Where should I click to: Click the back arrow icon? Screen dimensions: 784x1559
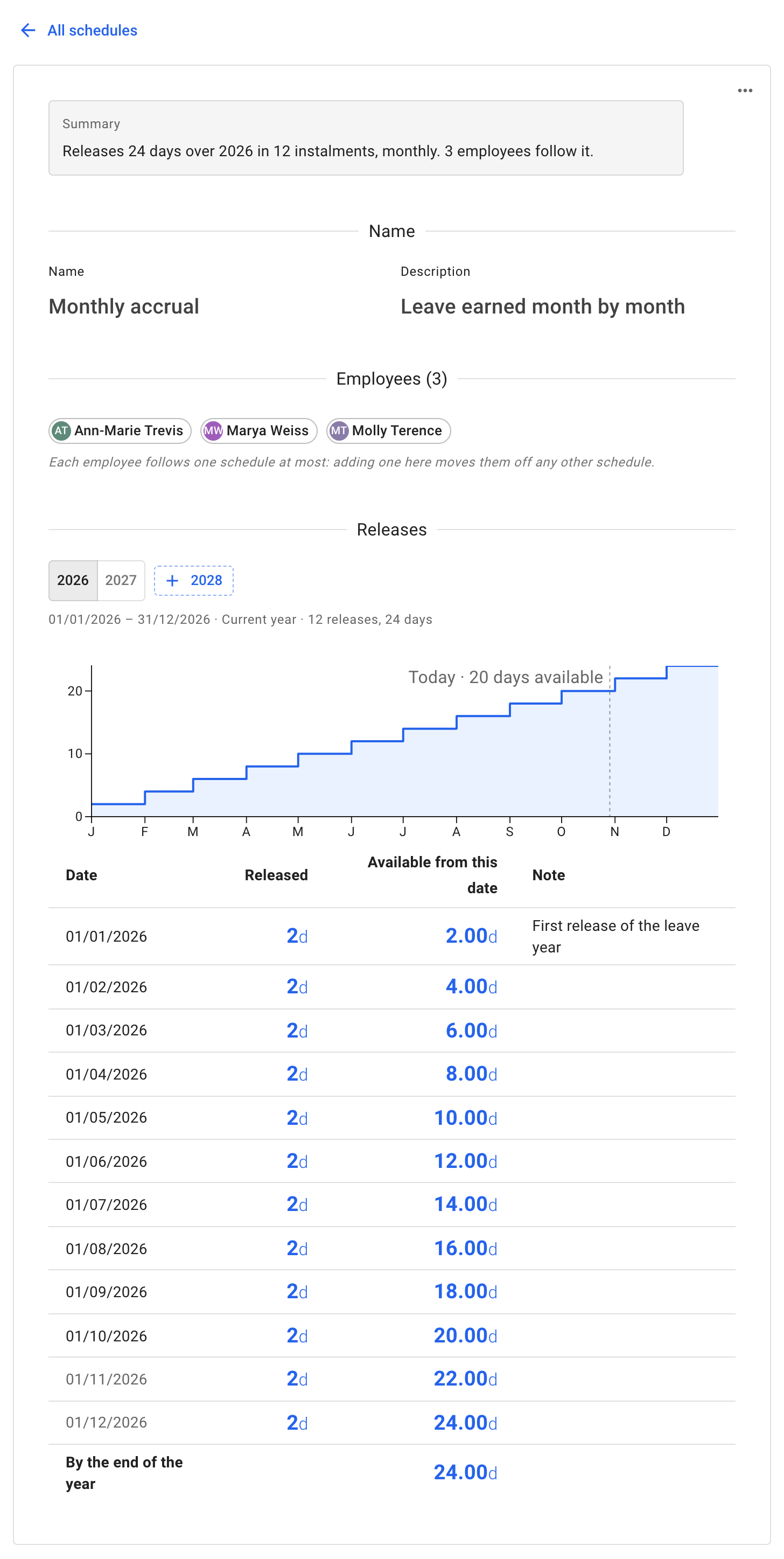[28, 30]
